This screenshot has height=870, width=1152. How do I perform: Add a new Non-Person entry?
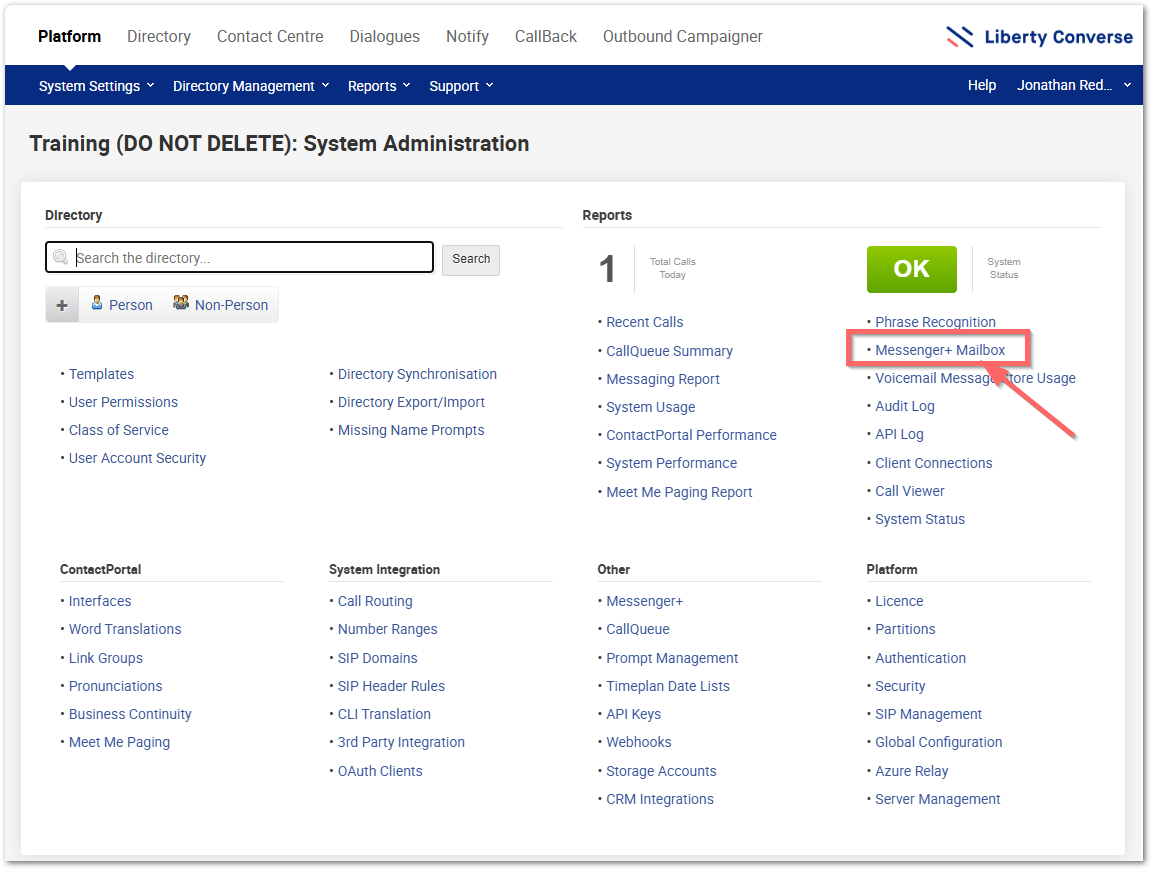click(x=220, y=304)
